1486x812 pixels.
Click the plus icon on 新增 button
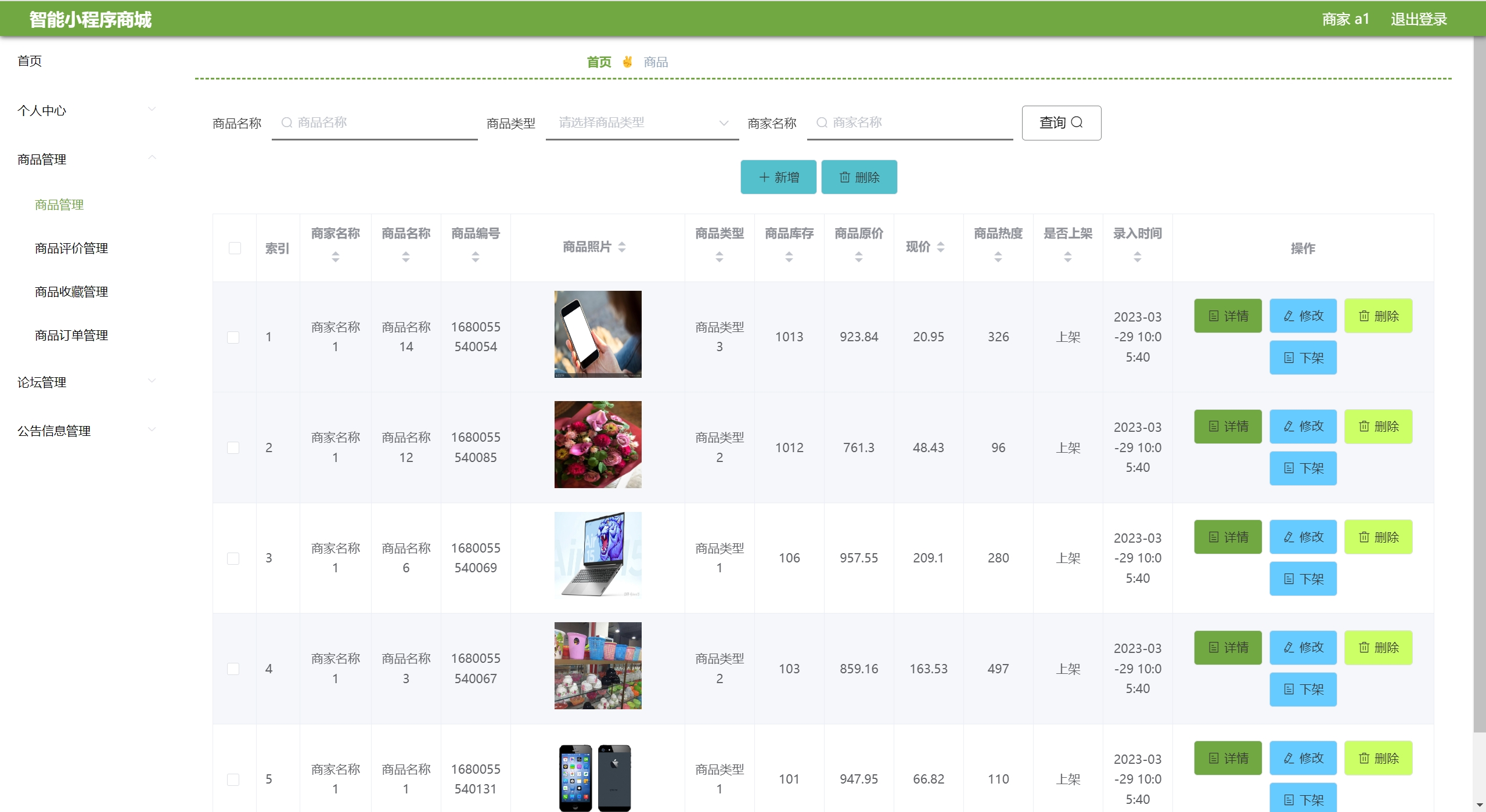coord(764,177)
